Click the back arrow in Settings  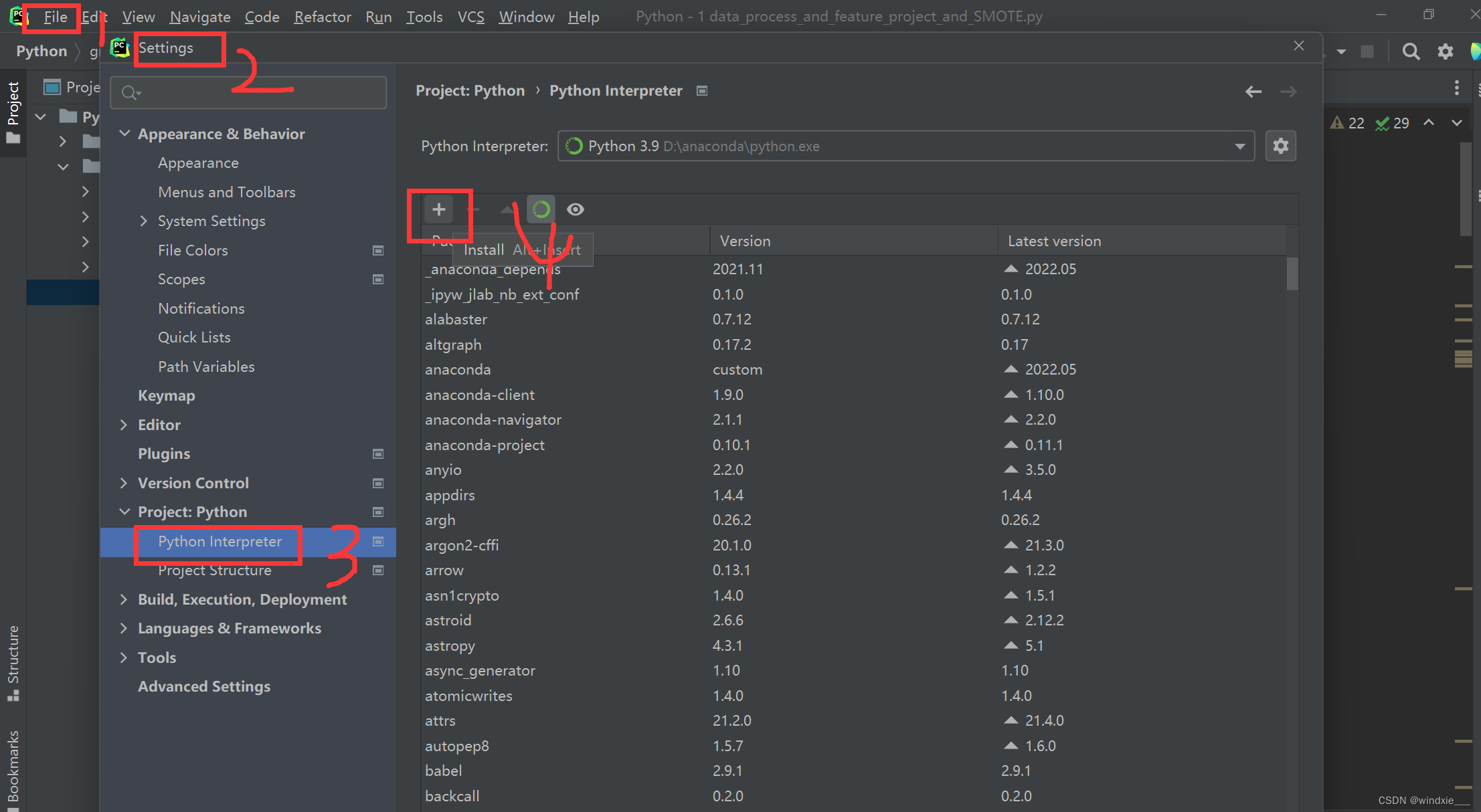click(1253, 91)
